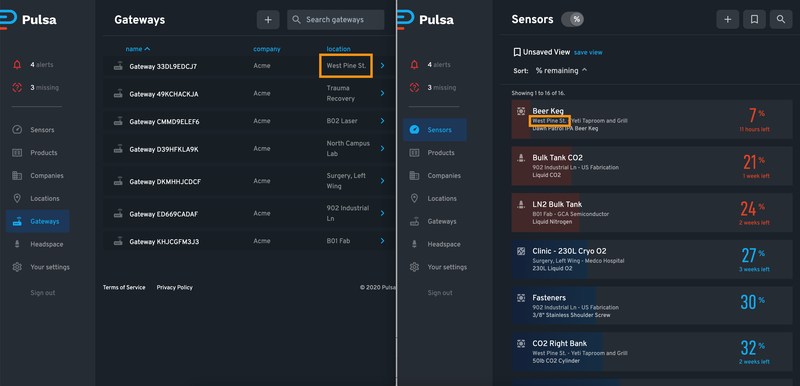Viewport: 800px width, 386px height.
Task: Open the Privacy Policy link
Action: [x=174, y=288]
